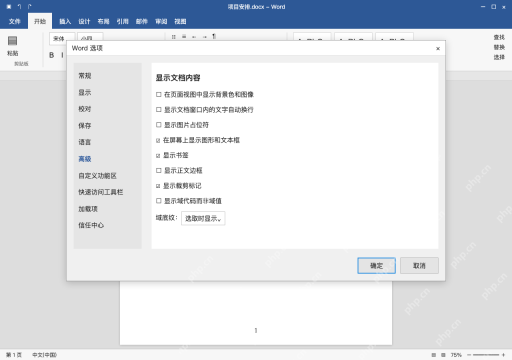Switch to the 设计 ribbon tab

pos(84,21)
